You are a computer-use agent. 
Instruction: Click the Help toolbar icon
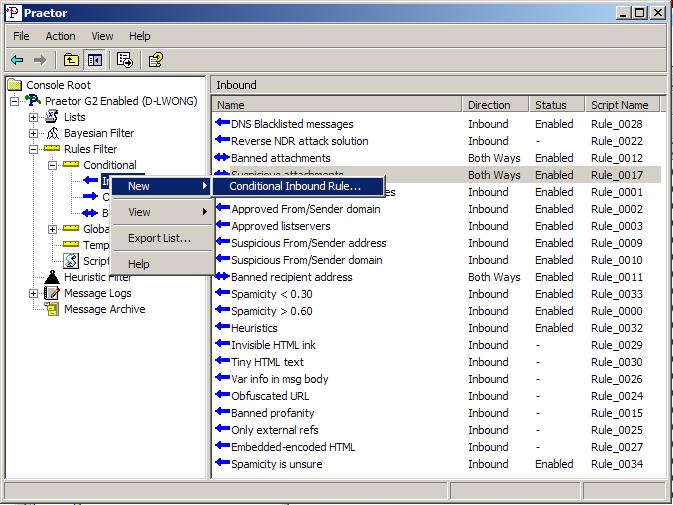click(155, 60)
